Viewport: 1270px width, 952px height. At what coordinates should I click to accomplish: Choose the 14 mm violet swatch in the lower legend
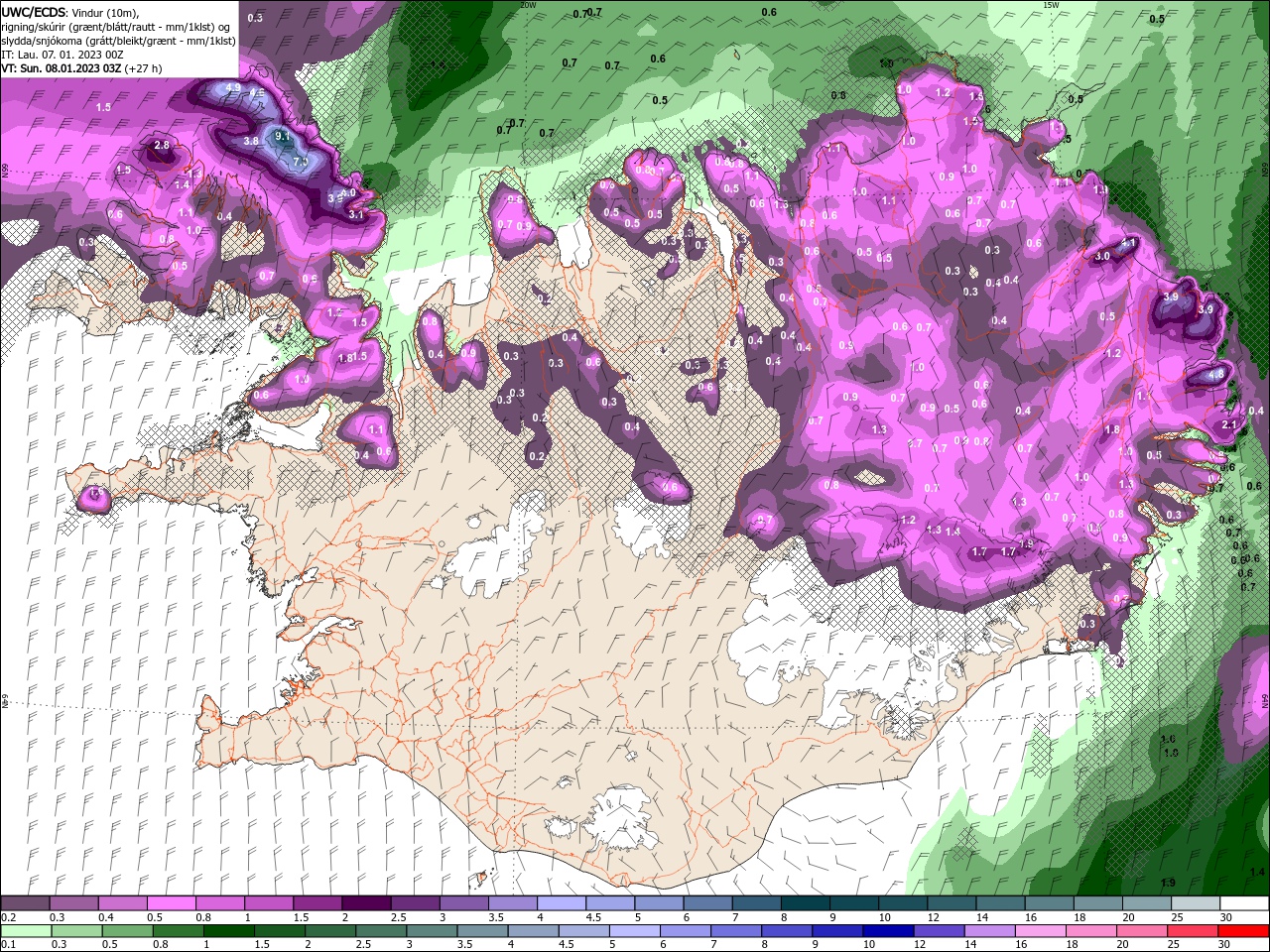[989, 931]
